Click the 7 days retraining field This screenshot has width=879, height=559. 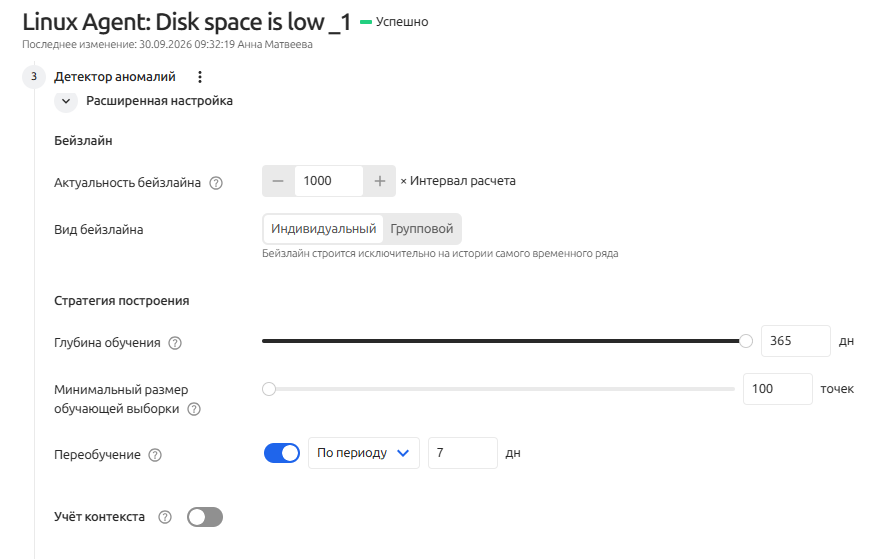[x=462, y=453]
